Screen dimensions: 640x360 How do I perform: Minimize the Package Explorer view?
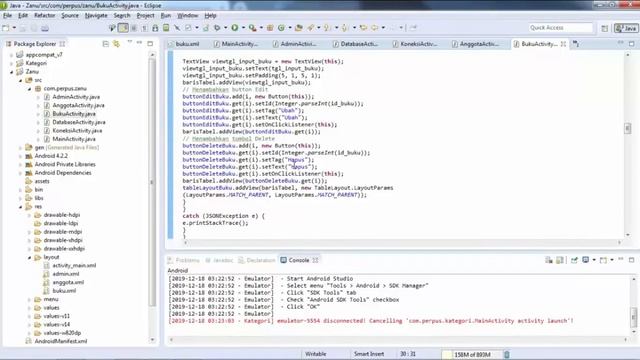tap(140, 43)
